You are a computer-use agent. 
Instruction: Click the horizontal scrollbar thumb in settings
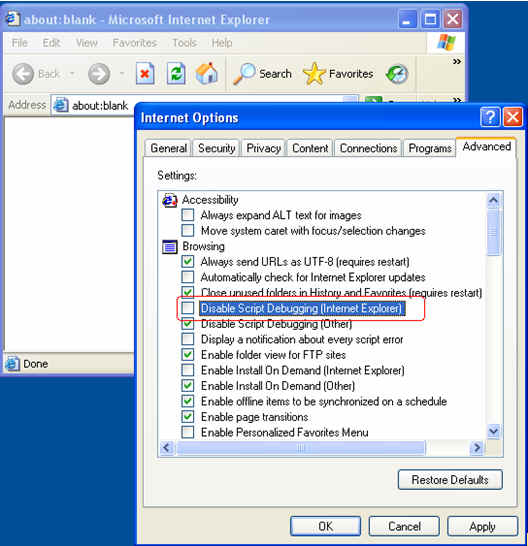(301, 447)
